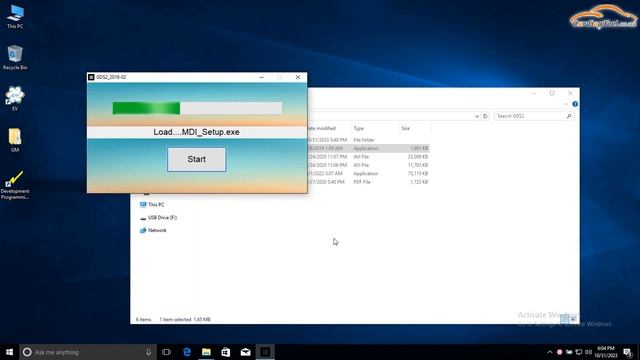640x360 pixels.
Task: Open Explorer help with the blue question icon
Action: 575,104
